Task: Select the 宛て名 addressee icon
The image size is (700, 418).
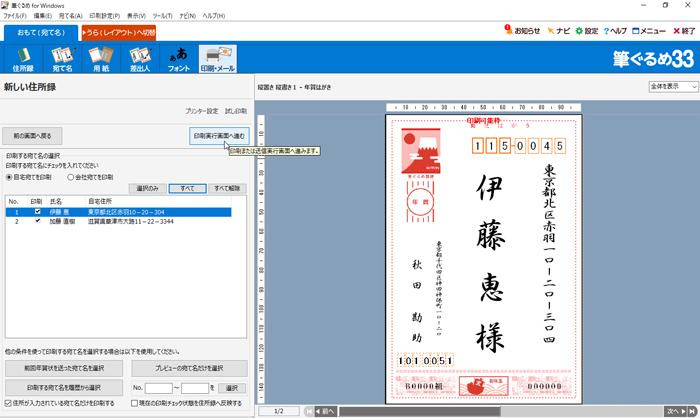Action: 64,58
